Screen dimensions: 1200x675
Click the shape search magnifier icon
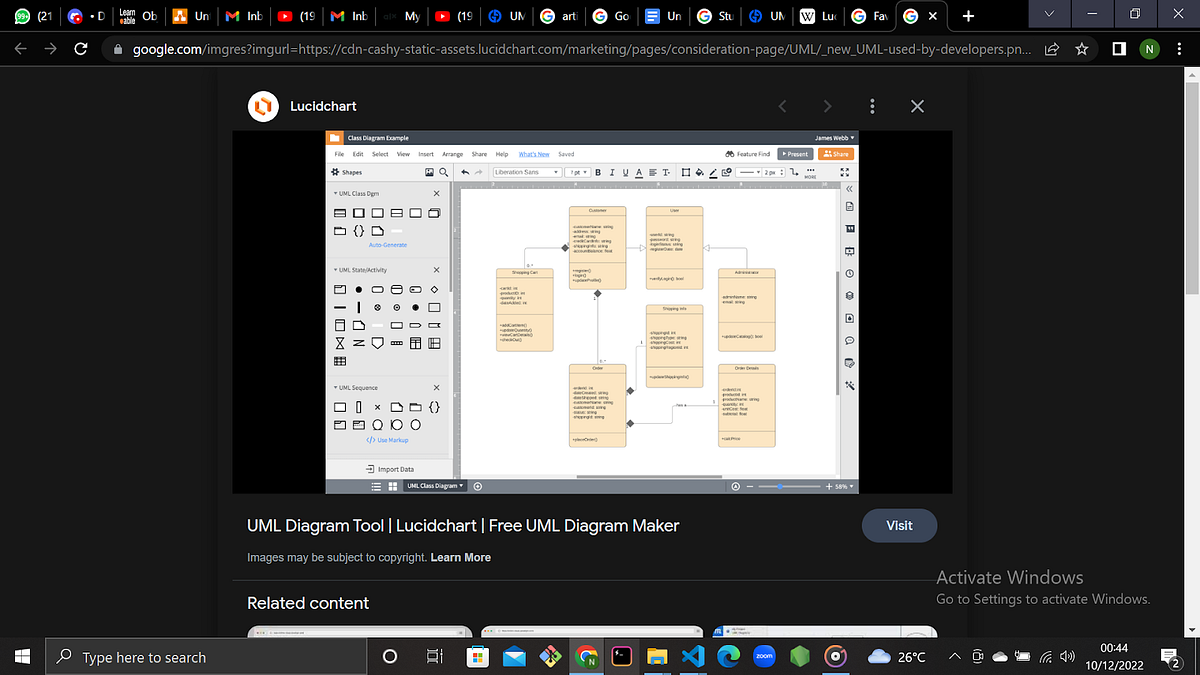point(443,172)
